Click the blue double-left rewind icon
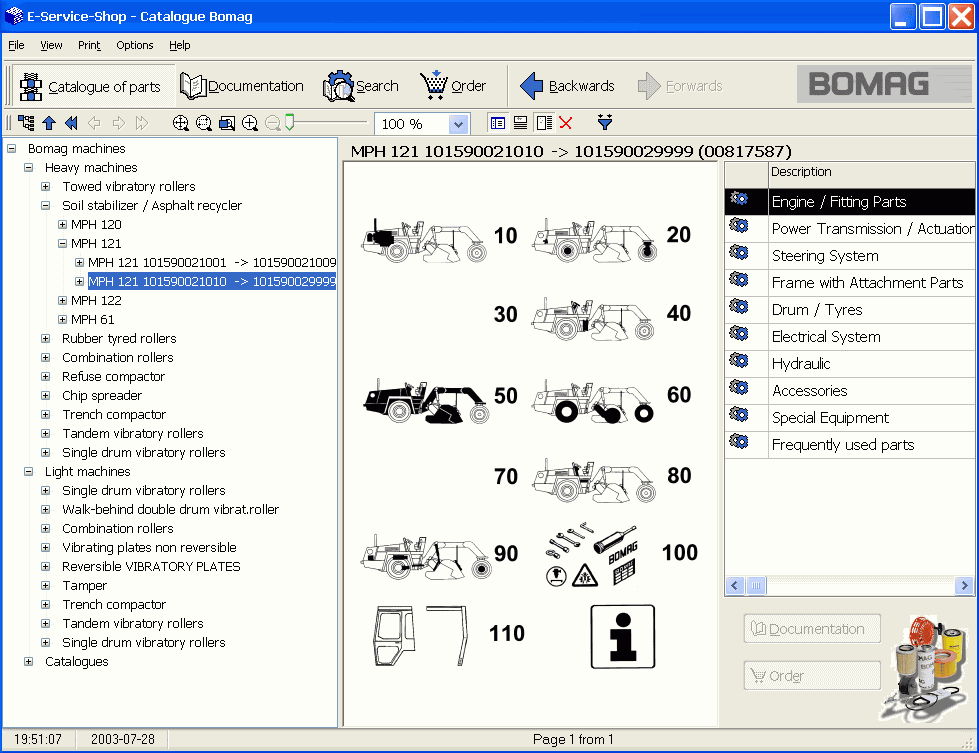979x753 pixels. (72, 123)
